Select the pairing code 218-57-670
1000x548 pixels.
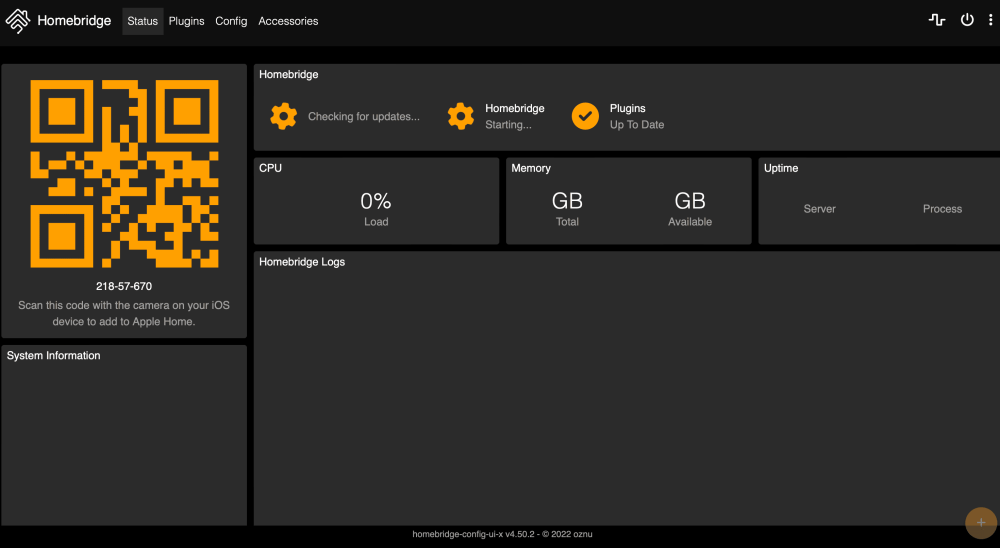pyautogui.click(x=124, y=286)
